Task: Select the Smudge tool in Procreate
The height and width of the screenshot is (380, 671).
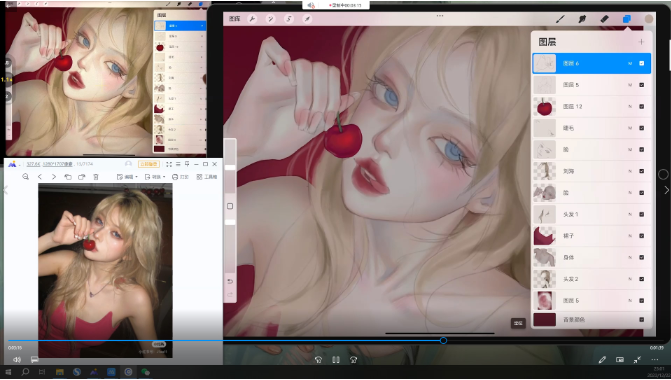Action: (x=582, y=19)
